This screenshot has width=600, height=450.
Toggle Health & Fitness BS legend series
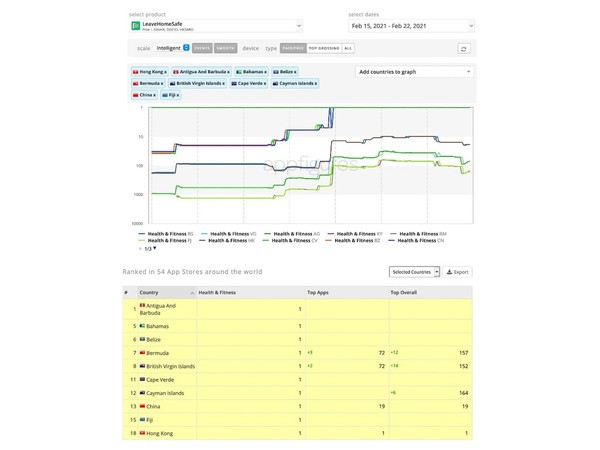(166, 234)
